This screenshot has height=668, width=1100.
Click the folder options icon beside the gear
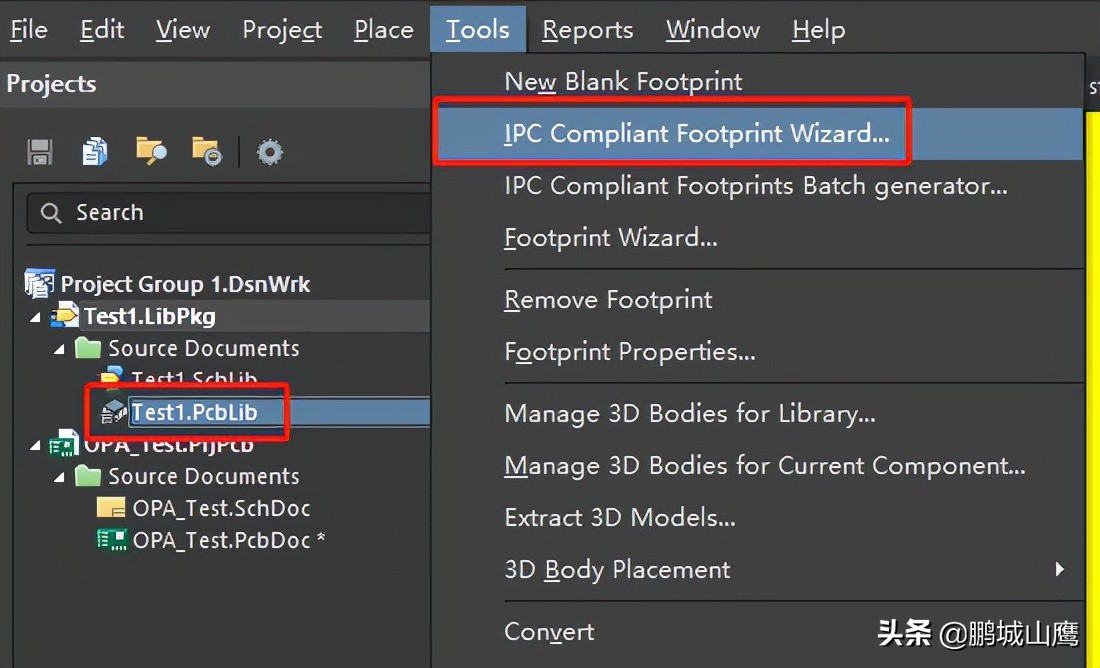pyautogui.click(x=207, y=151)
